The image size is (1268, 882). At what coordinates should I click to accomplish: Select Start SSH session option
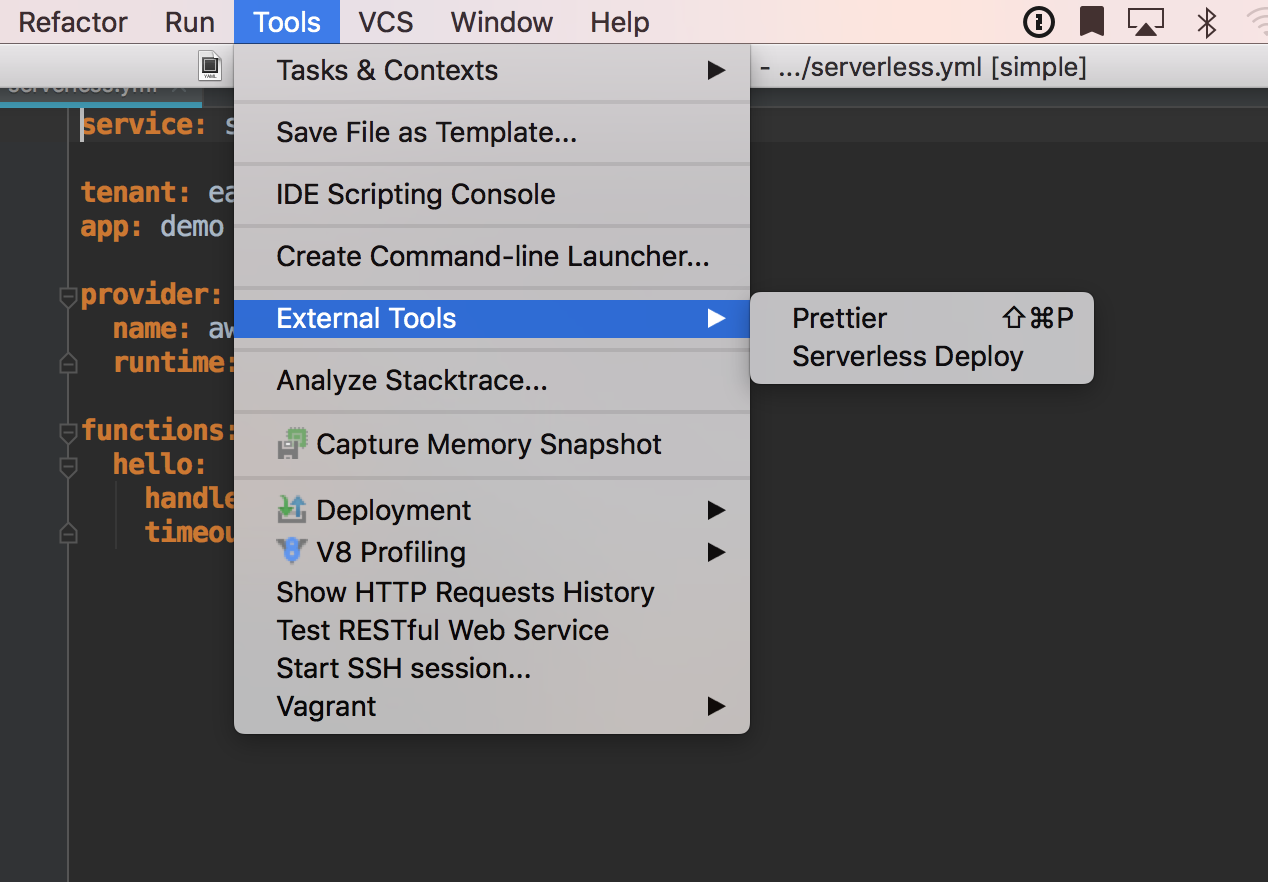coord(403,668)
